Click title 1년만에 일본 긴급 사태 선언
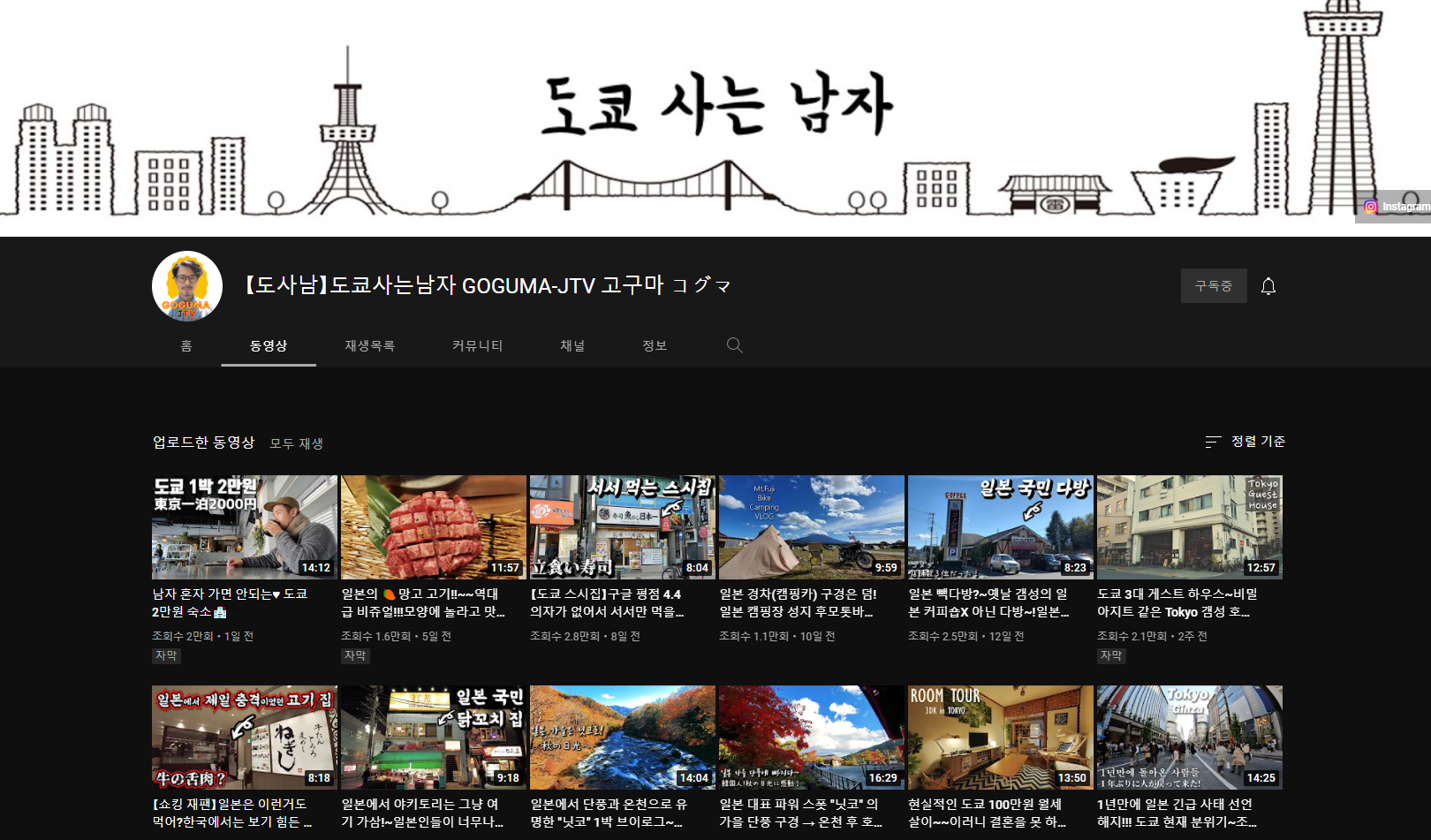 1177,814
